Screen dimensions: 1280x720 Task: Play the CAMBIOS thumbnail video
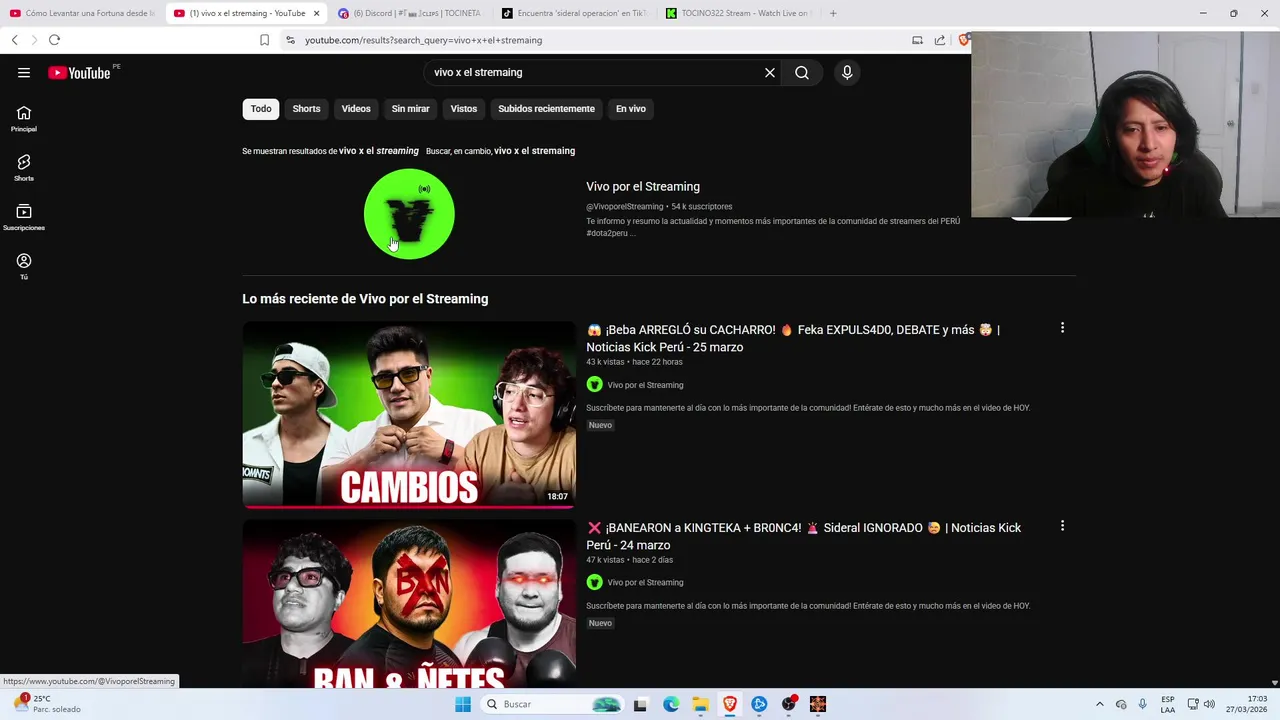tap(409, 415)
